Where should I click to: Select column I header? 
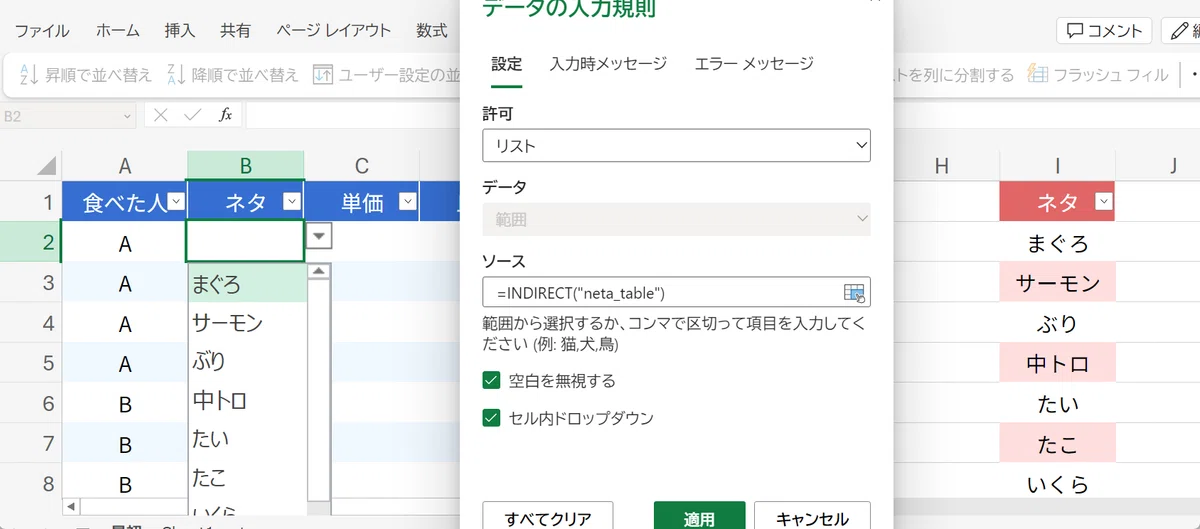click(x=1057, y=166)
